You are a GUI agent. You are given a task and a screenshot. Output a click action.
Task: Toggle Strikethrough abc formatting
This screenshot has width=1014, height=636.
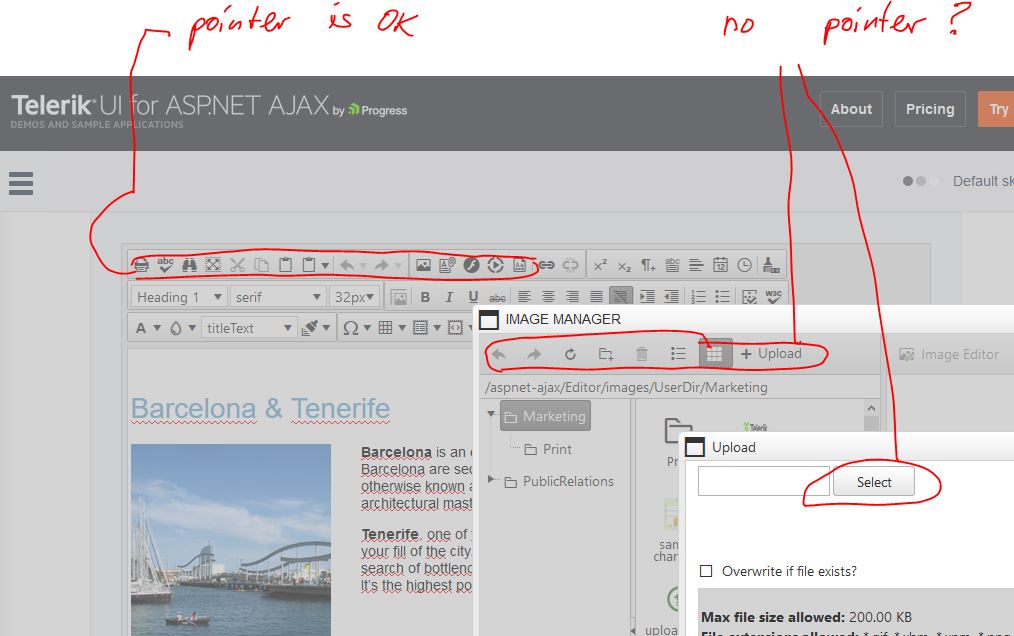click(x=497, y=298)
